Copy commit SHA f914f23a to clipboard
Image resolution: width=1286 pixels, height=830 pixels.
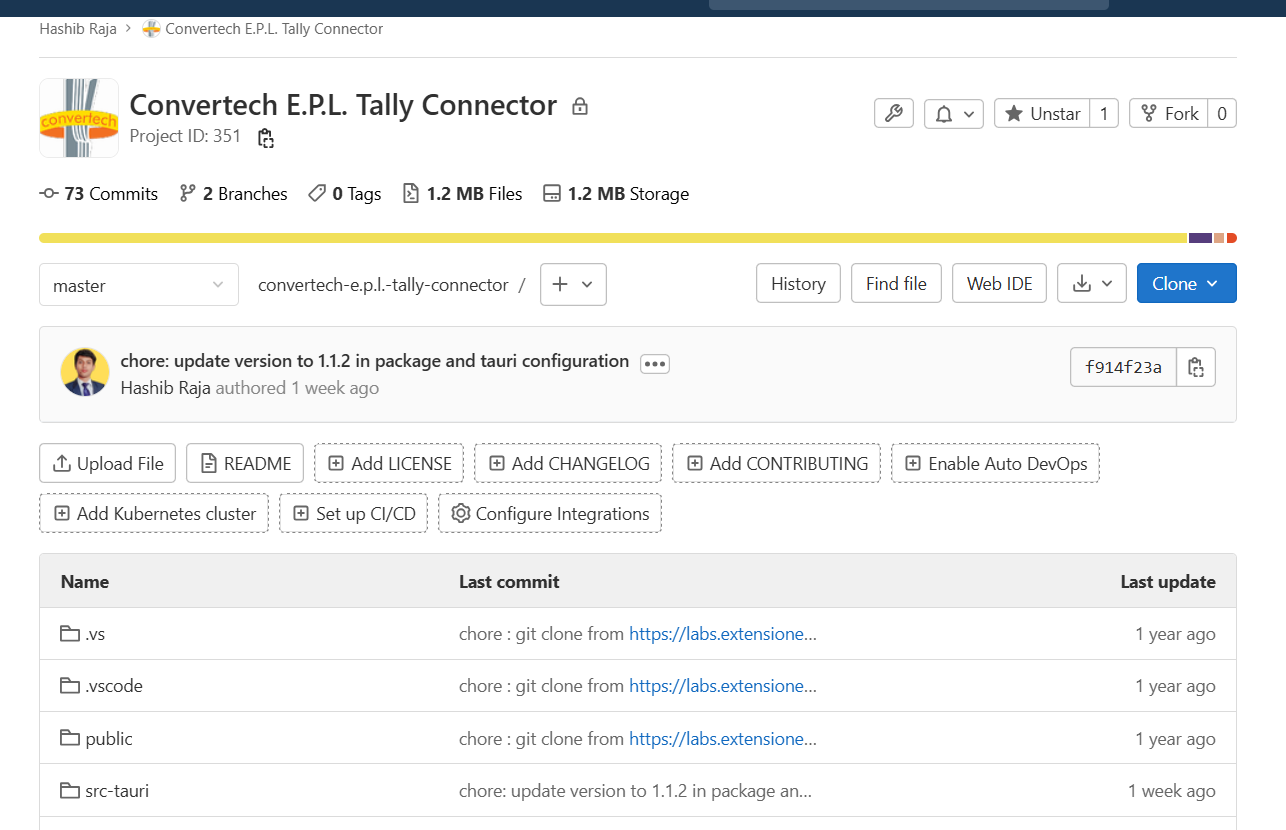pos(1195,367)
